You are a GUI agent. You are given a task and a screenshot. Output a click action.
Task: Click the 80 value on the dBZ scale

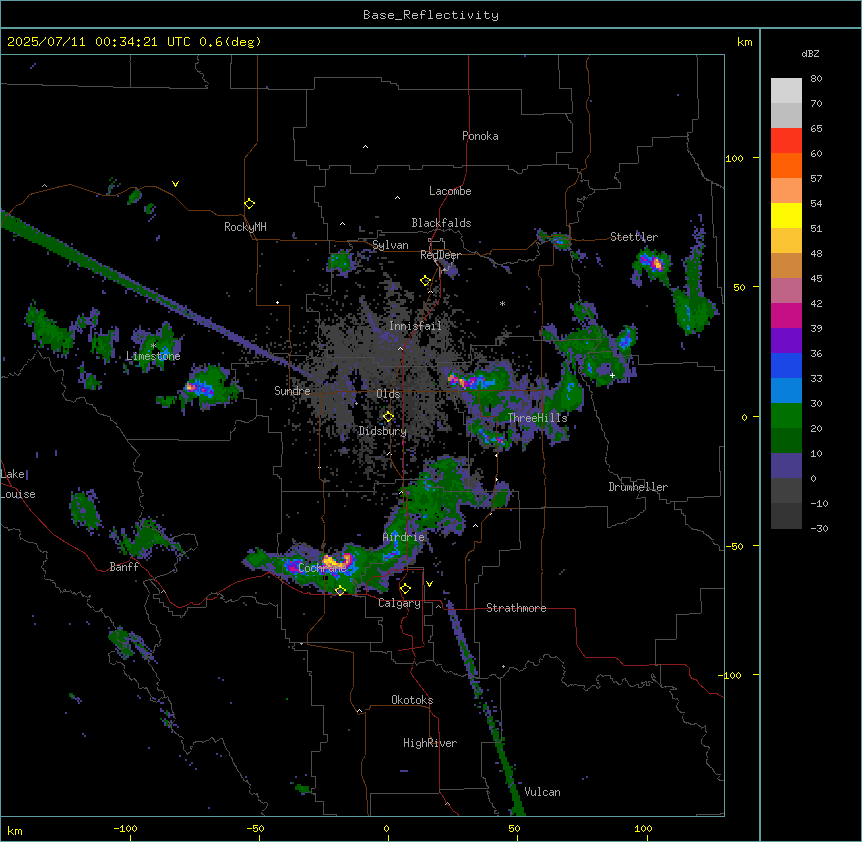[x=816, y=79]
